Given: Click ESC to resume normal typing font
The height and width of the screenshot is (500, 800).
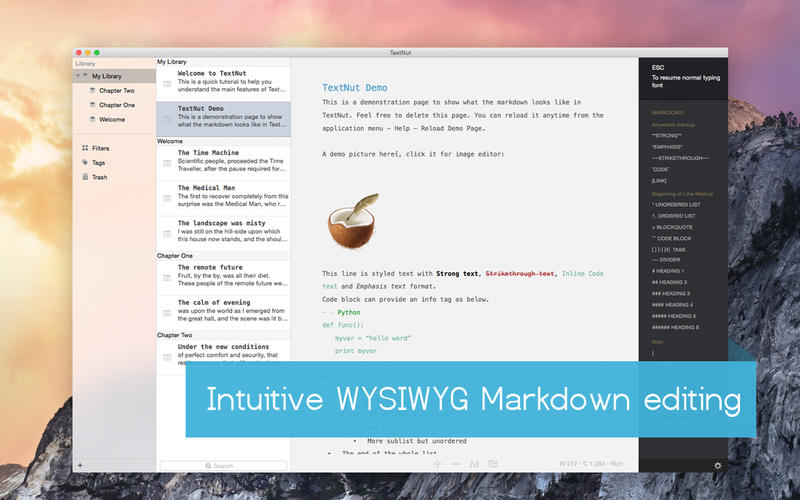Looking at the screenshot, I should pos(658,67).
